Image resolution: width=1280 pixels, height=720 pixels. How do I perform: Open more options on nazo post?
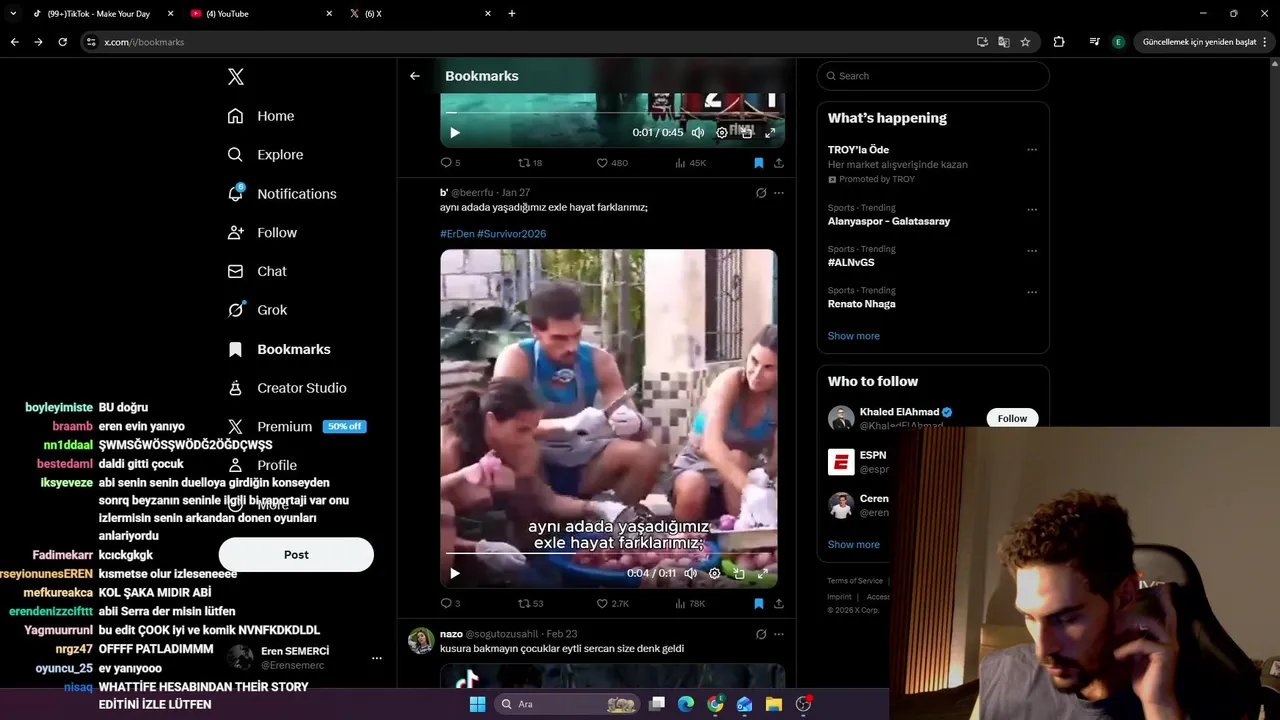click(x=779, y=634)
